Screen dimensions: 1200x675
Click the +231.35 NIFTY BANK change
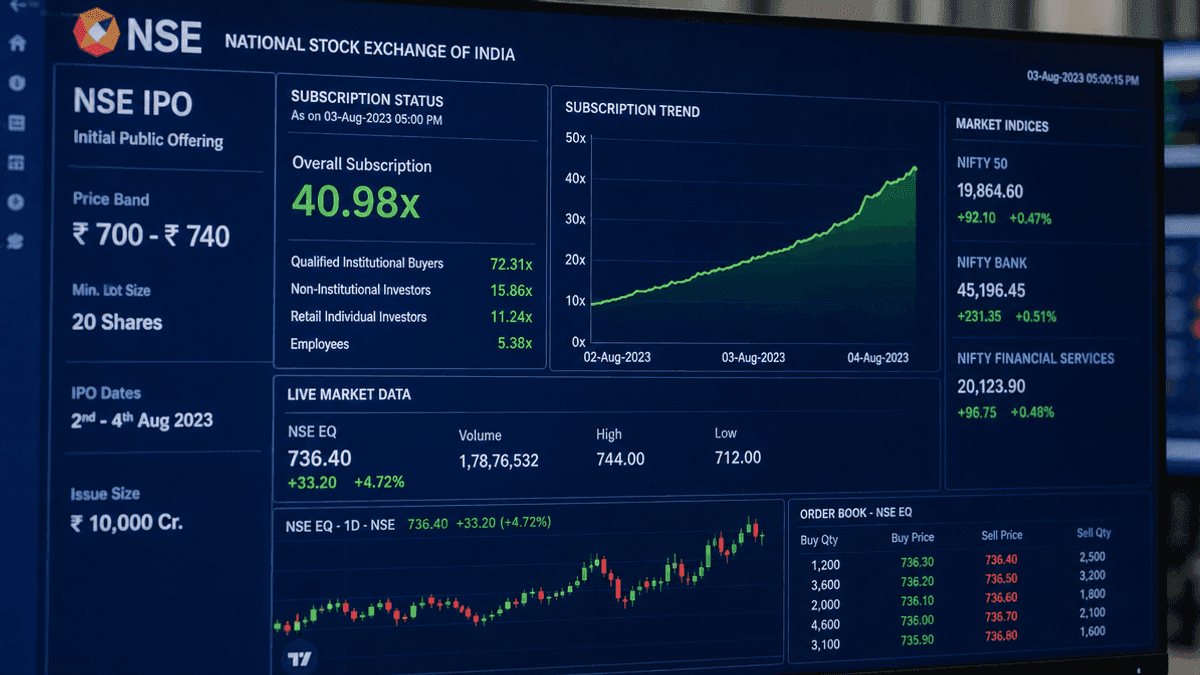coord(979,316)
